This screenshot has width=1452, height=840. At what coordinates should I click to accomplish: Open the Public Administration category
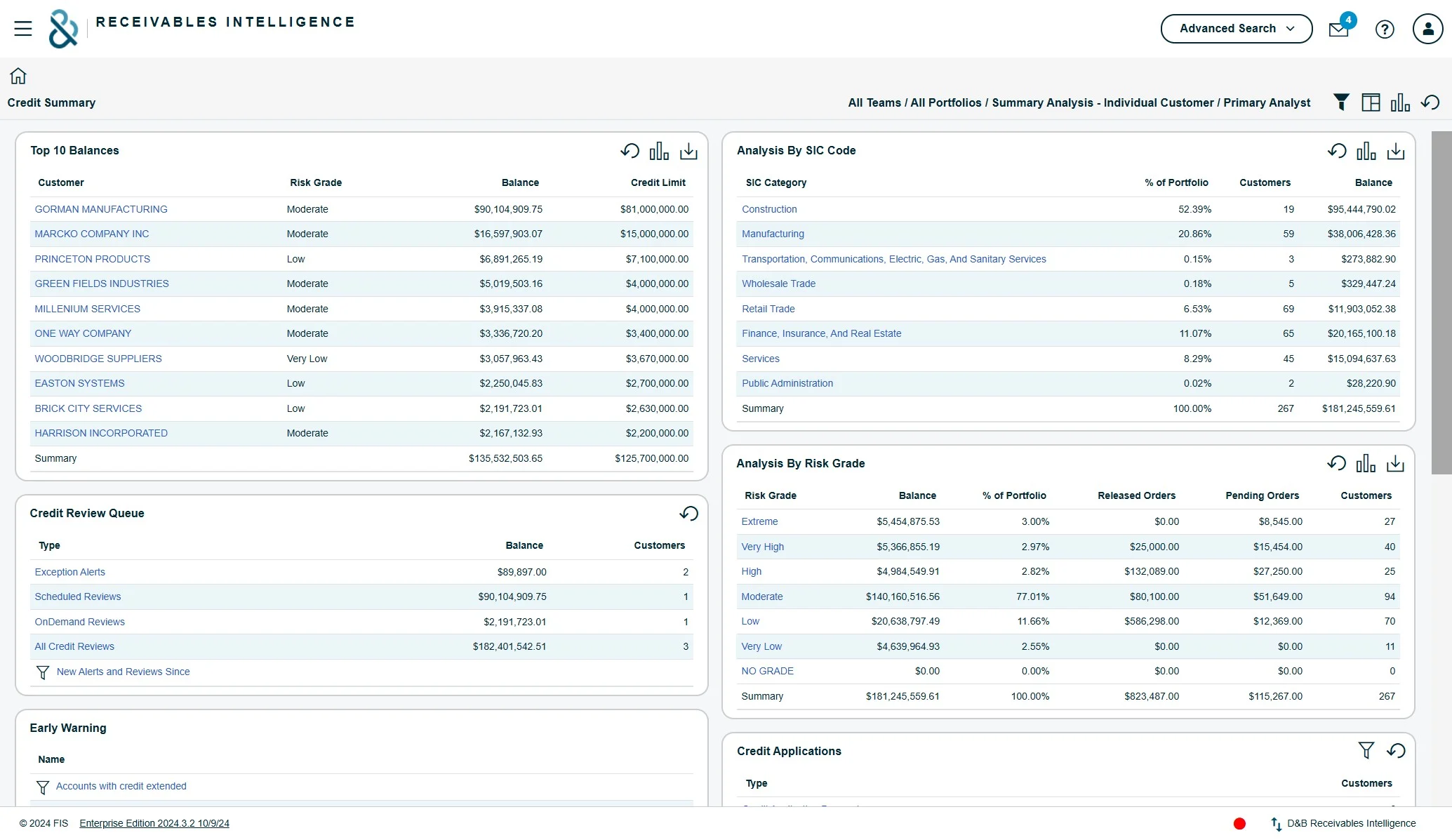(x=787, y=383)
